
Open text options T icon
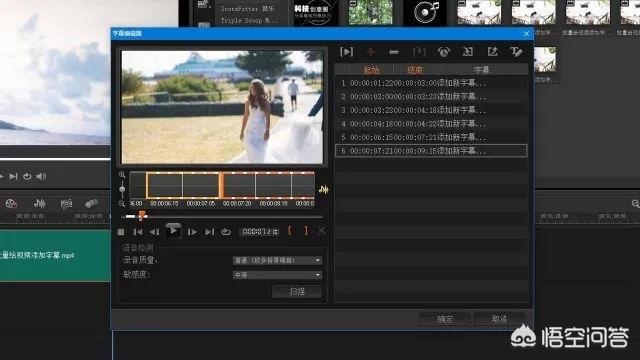point(516,52)
